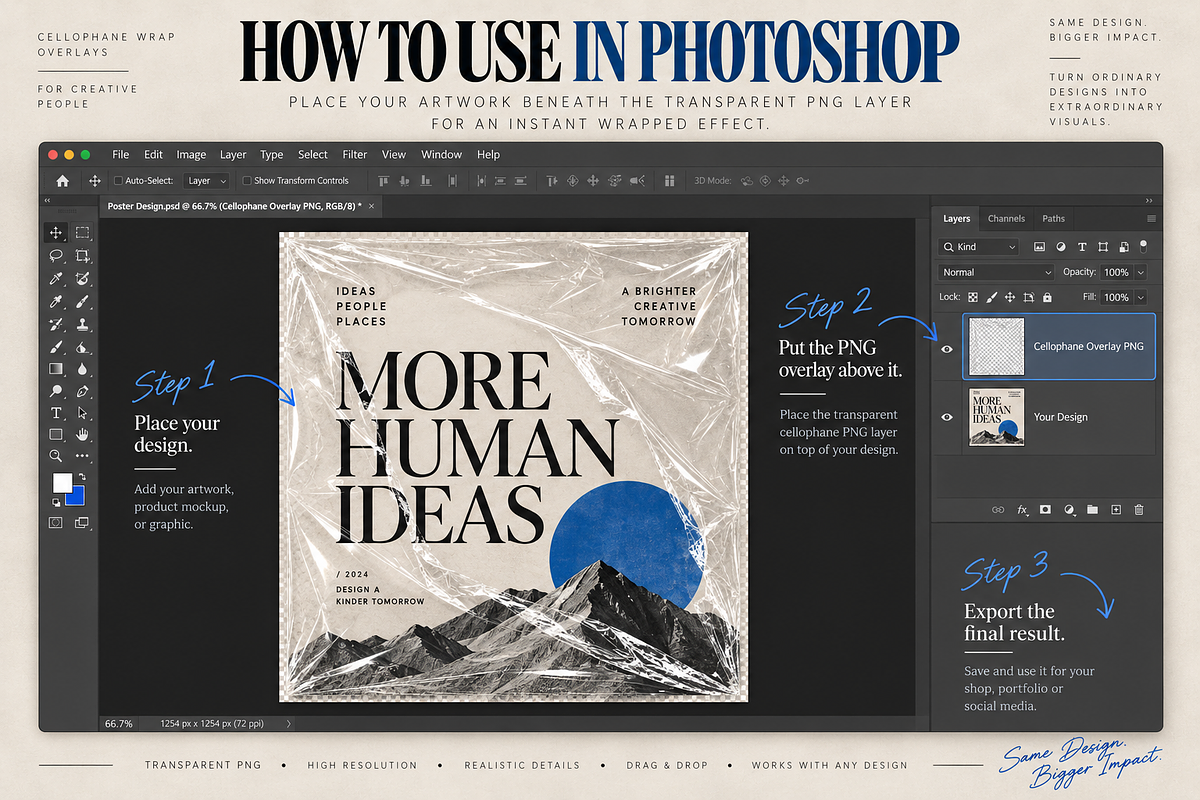Select the Move tool in toolbox
The image size is (1200, 800).
tap(56, 232)
